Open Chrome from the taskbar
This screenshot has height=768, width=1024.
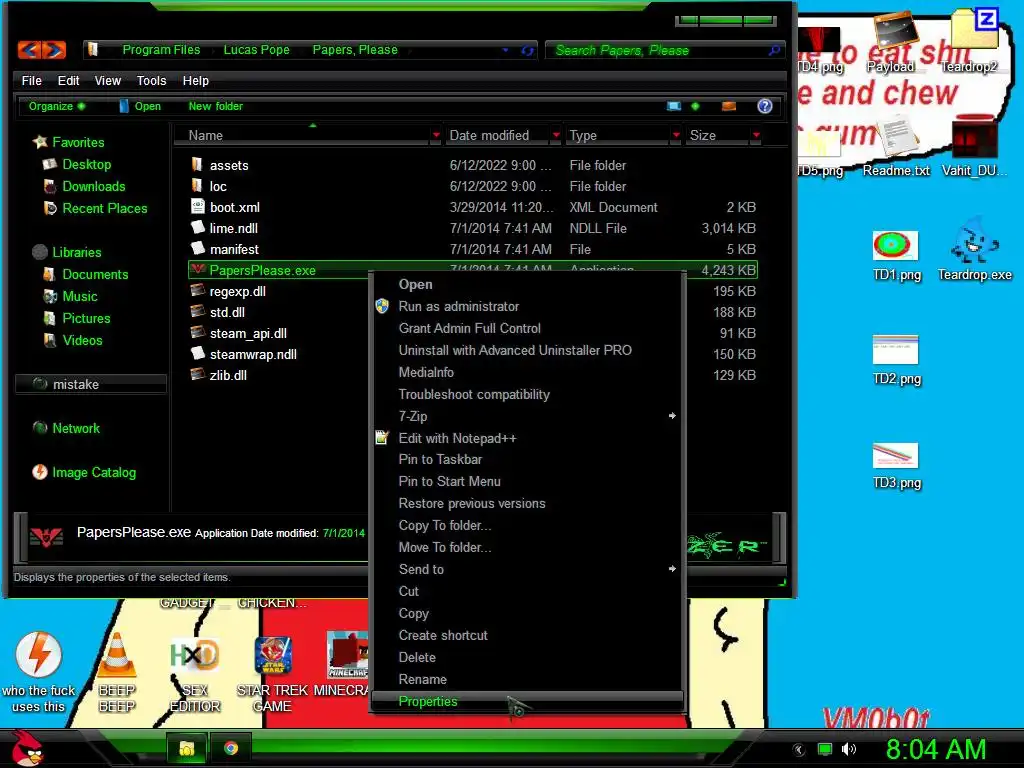click(x=231, y=748)
